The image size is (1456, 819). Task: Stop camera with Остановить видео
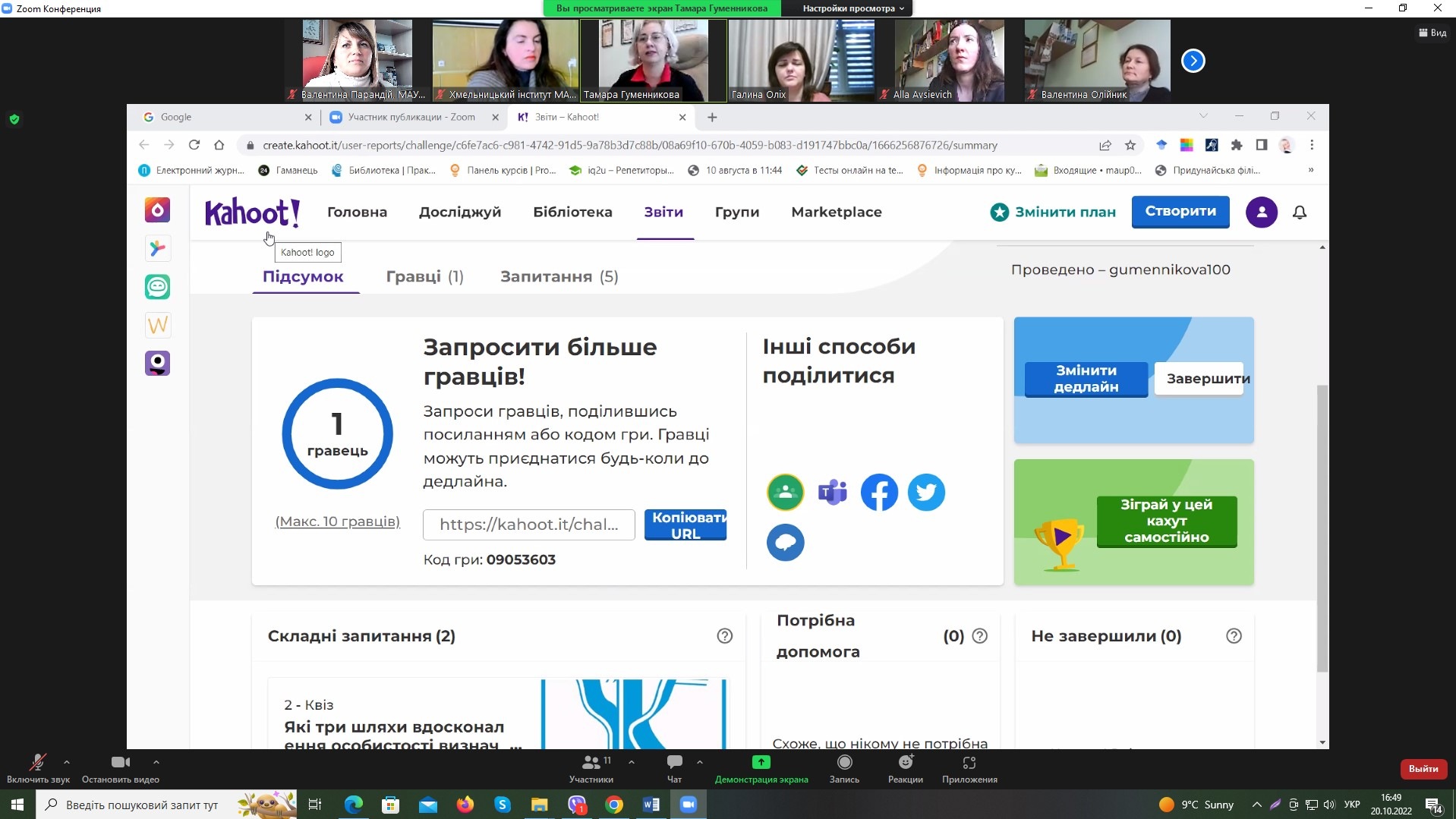(x=120, y=767)
